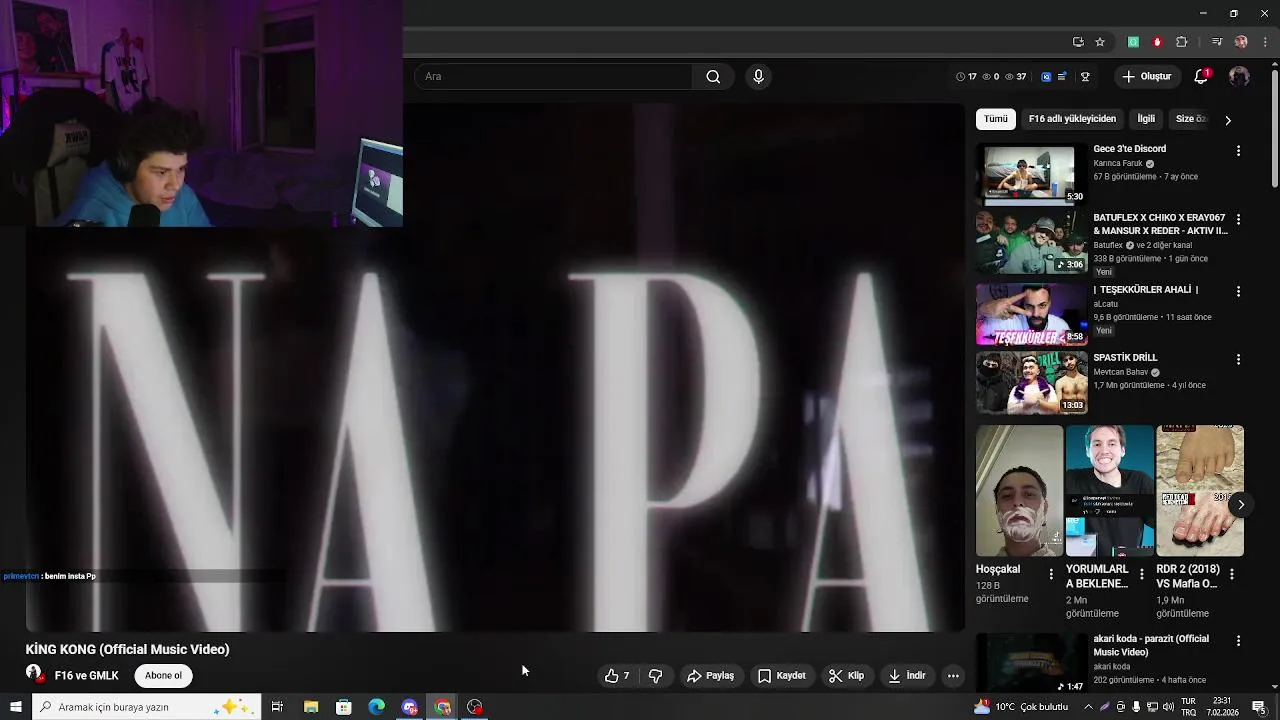Switch TUR TRQ keyboard language
This screenshot has height=720, width=1280.
[x=1189, y=707]
